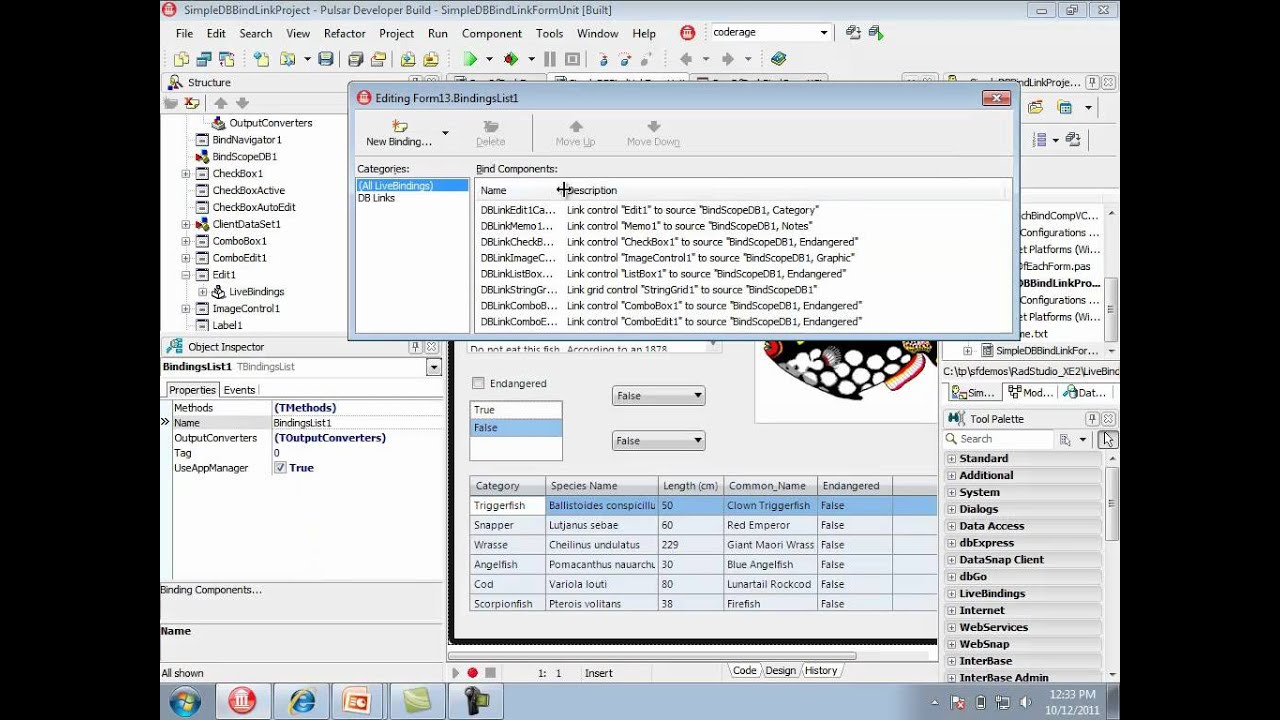Open Object Inspector component selector dropdown
The image size is (1280, 720).
pos(433,367)
